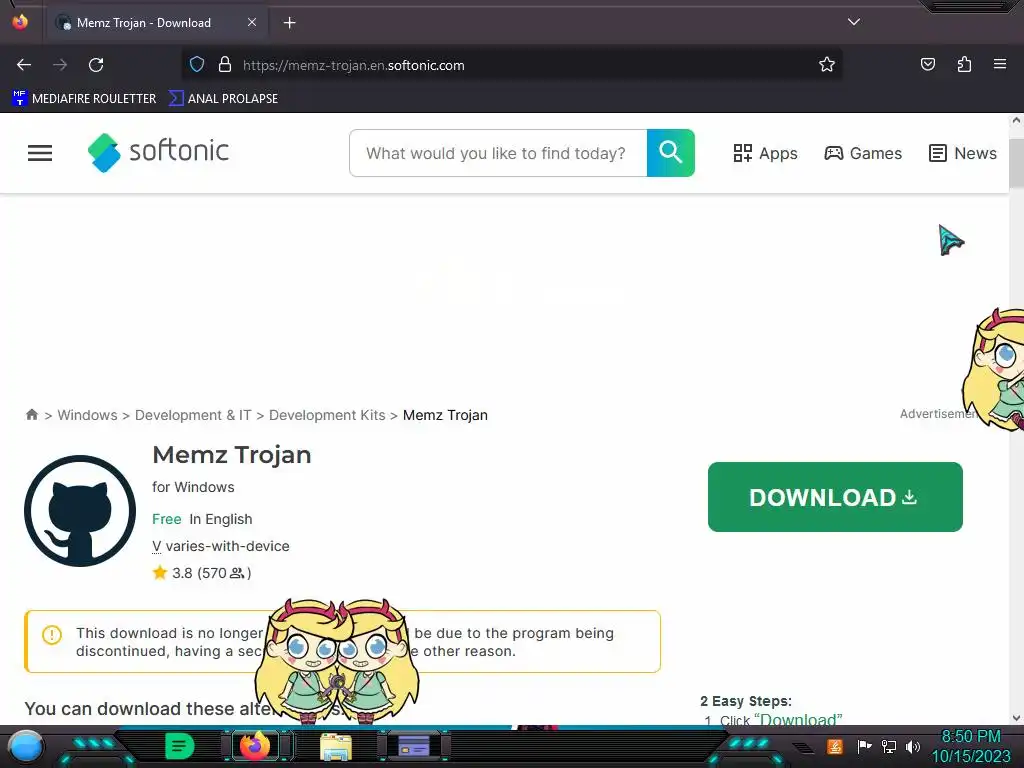This screenshot has width=1024, height=768.
Task: Click the Firefox taskbar icon
Action: tap(255, 746)
